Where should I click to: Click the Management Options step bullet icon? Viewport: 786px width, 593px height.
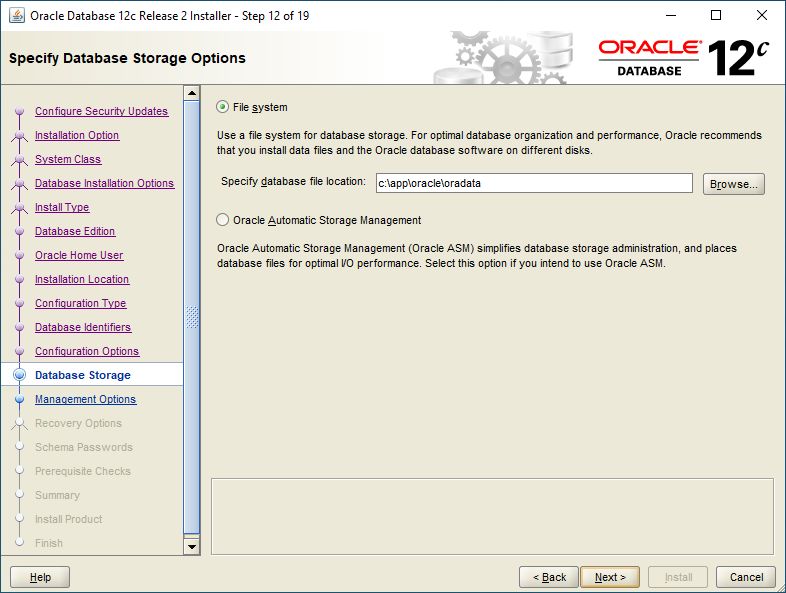pos(20,400)
